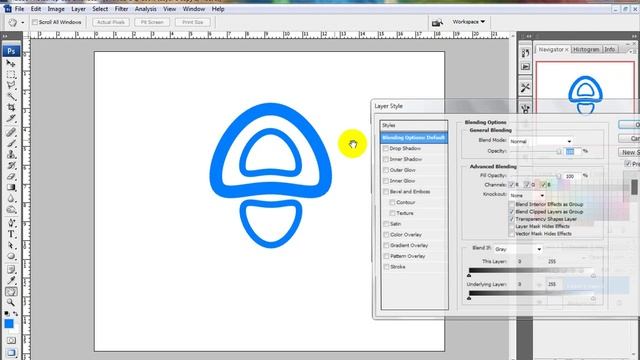Click the foreground blue color swatch
Image resolution: width=640 pixels, height=360 pixels.
(9, 324)
